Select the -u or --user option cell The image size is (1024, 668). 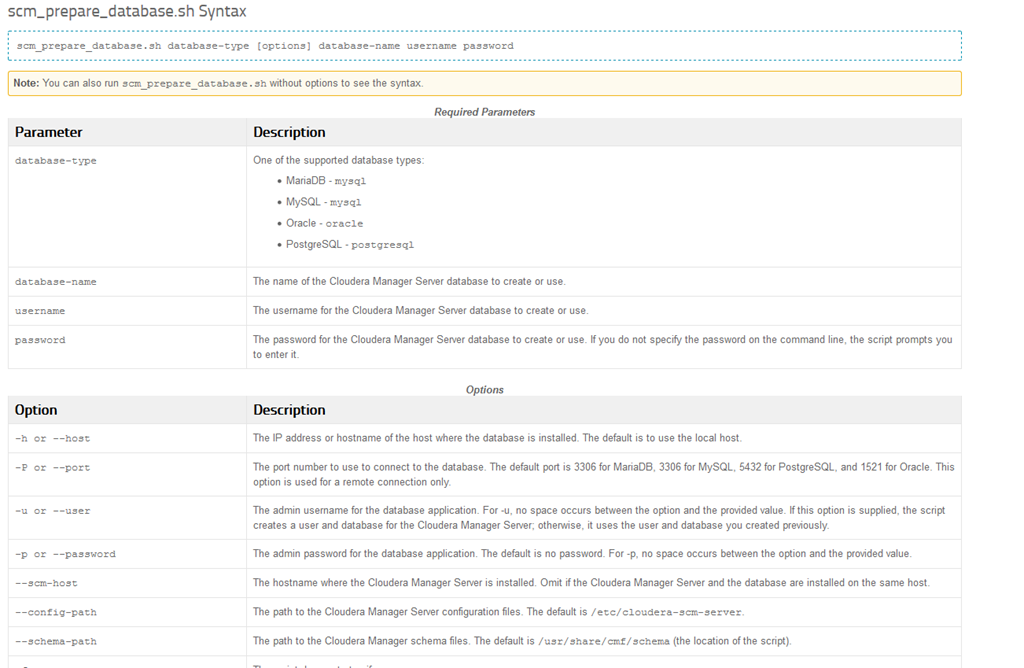[52, 511]
